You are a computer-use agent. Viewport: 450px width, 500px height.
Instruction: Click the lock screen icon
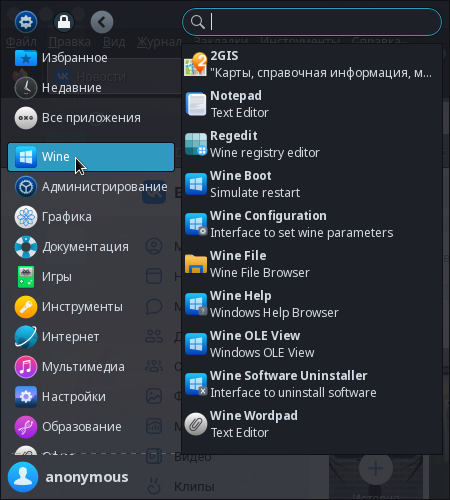coord(64,22)
